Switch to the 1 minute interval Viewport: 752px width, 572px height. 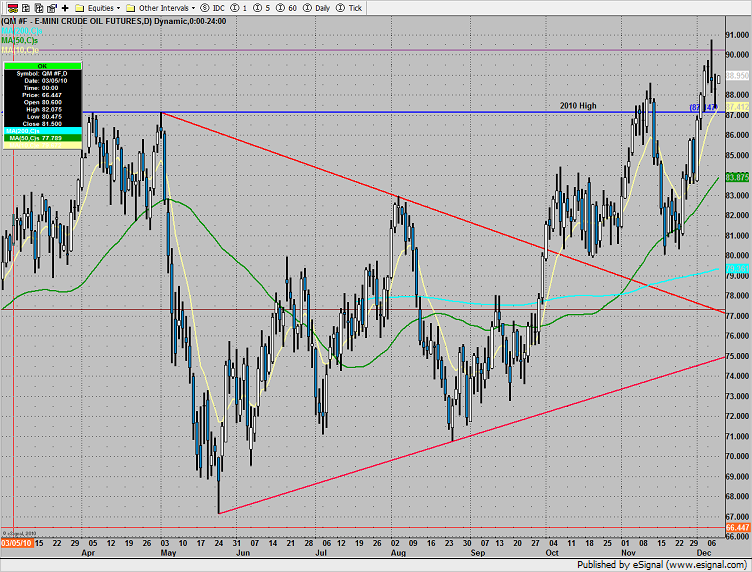point(239,8)
